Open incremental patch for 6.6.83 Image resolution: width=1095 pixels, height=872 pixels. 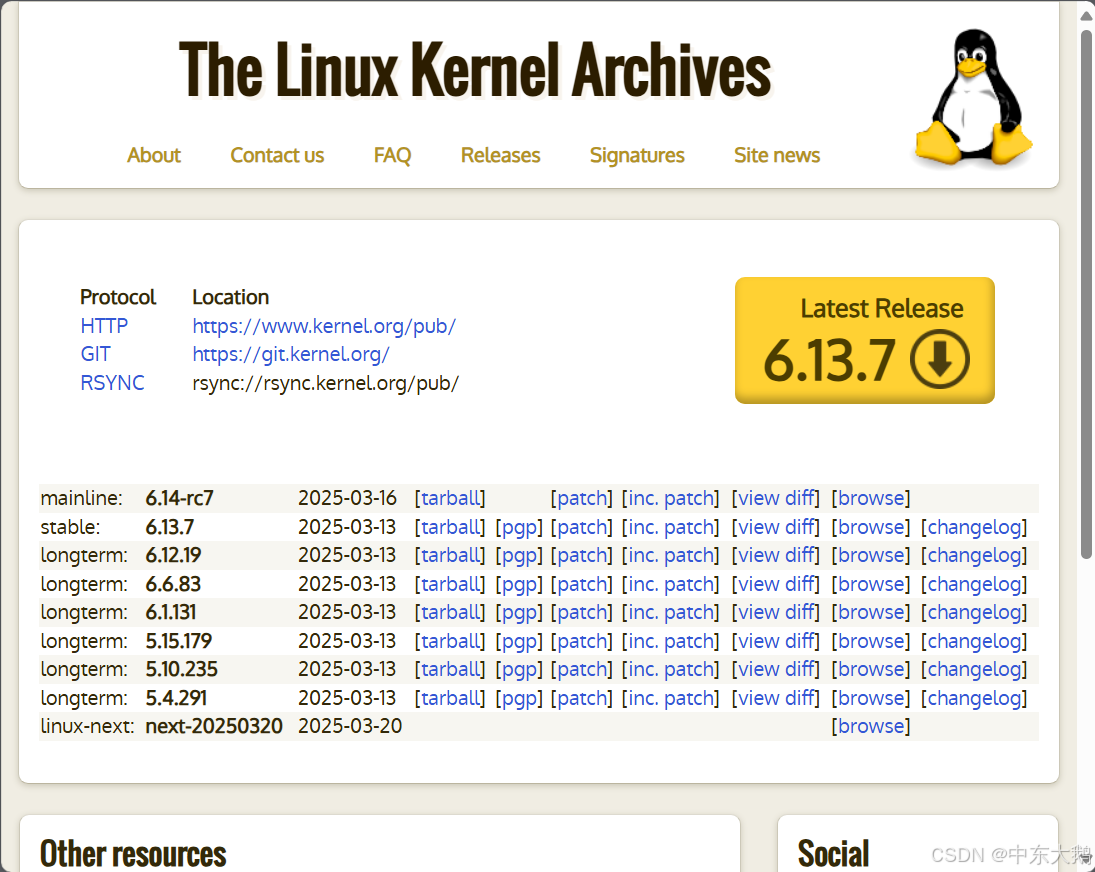coord(671,584)
